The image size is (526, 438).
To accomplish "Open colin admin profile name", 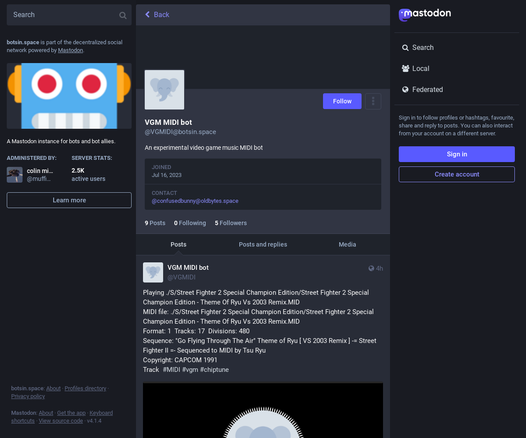I will point(40,171).
